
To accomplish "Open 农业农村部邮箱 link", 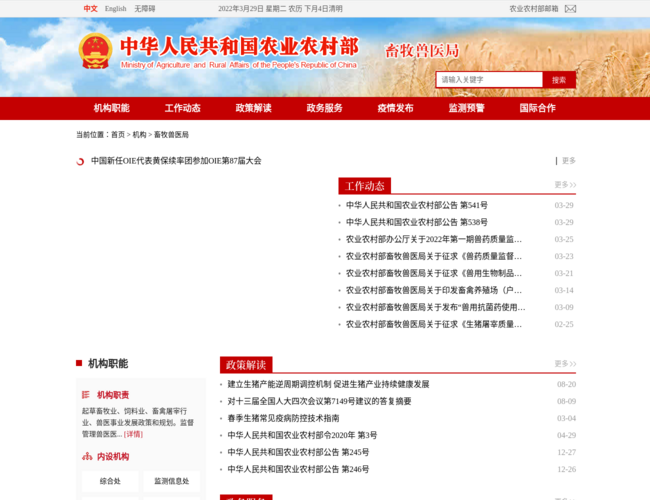I will (534, 9).
